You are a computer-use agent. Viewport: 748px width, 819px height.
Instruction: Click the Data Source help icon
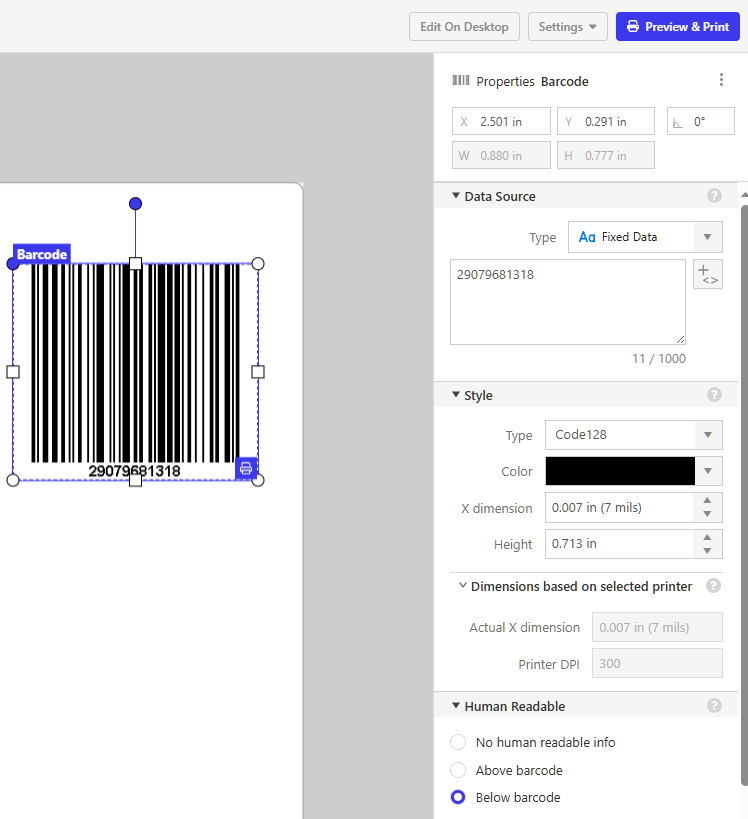[x=714, y=196]
